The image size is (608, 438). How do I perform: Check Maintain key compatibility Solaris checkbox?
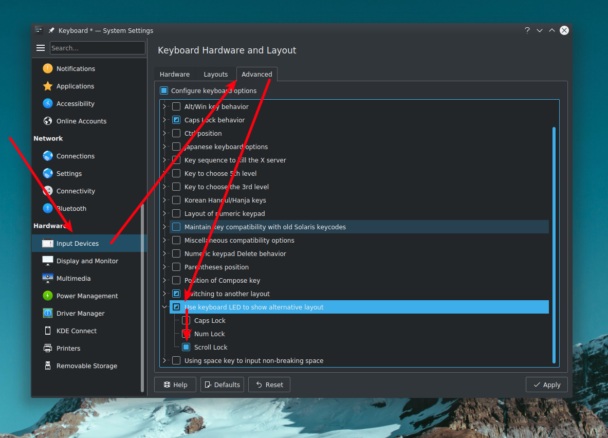pos(176,227)
